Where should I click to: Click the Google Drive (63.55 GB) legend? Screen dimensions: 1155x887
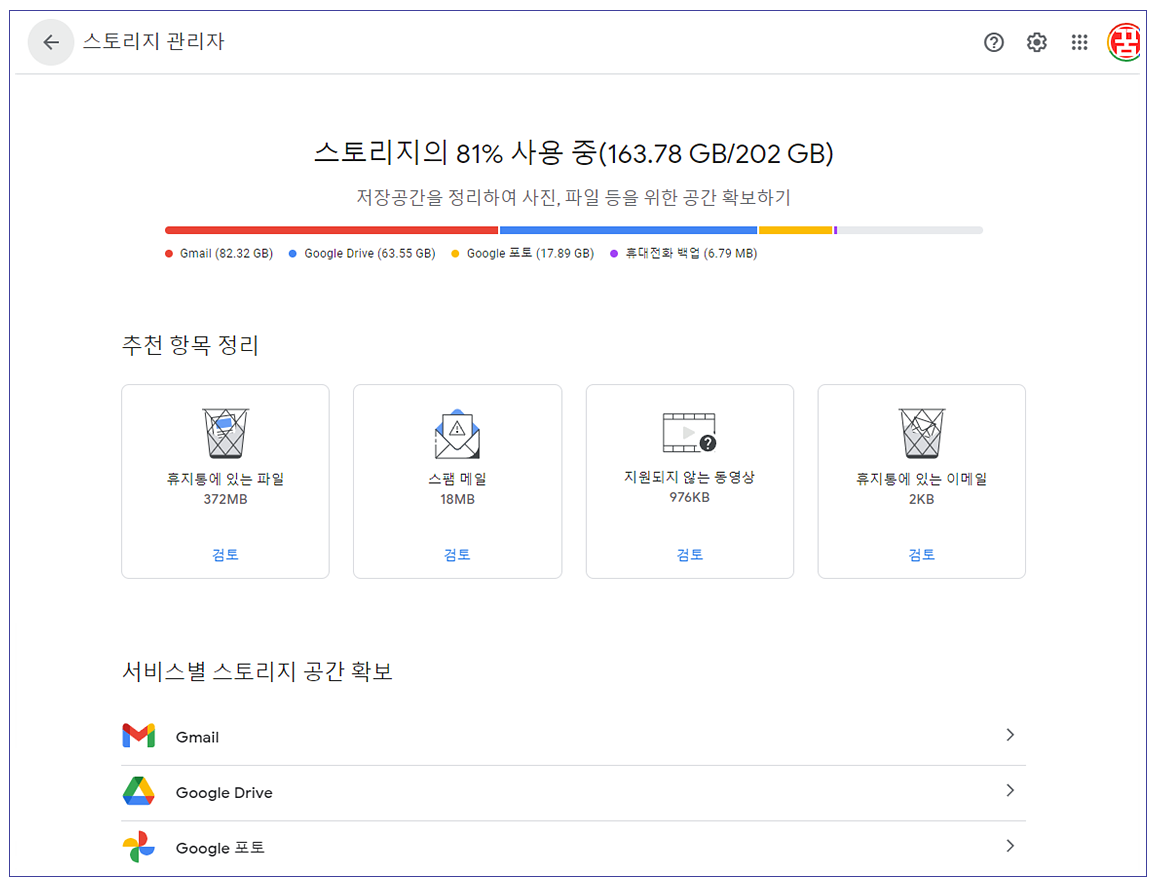coord(362,253)
